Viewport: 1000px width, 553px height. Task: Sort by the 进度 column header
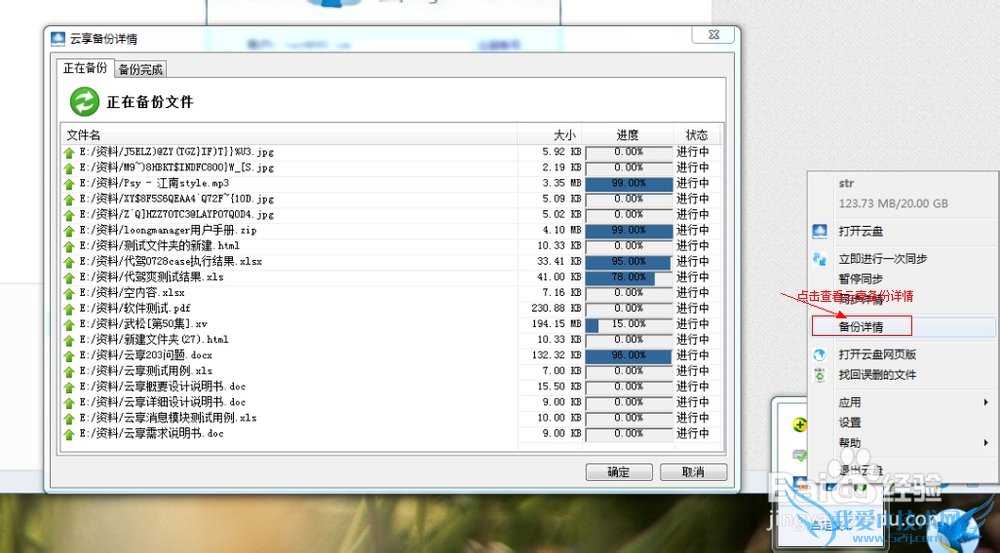click(628, 135)
